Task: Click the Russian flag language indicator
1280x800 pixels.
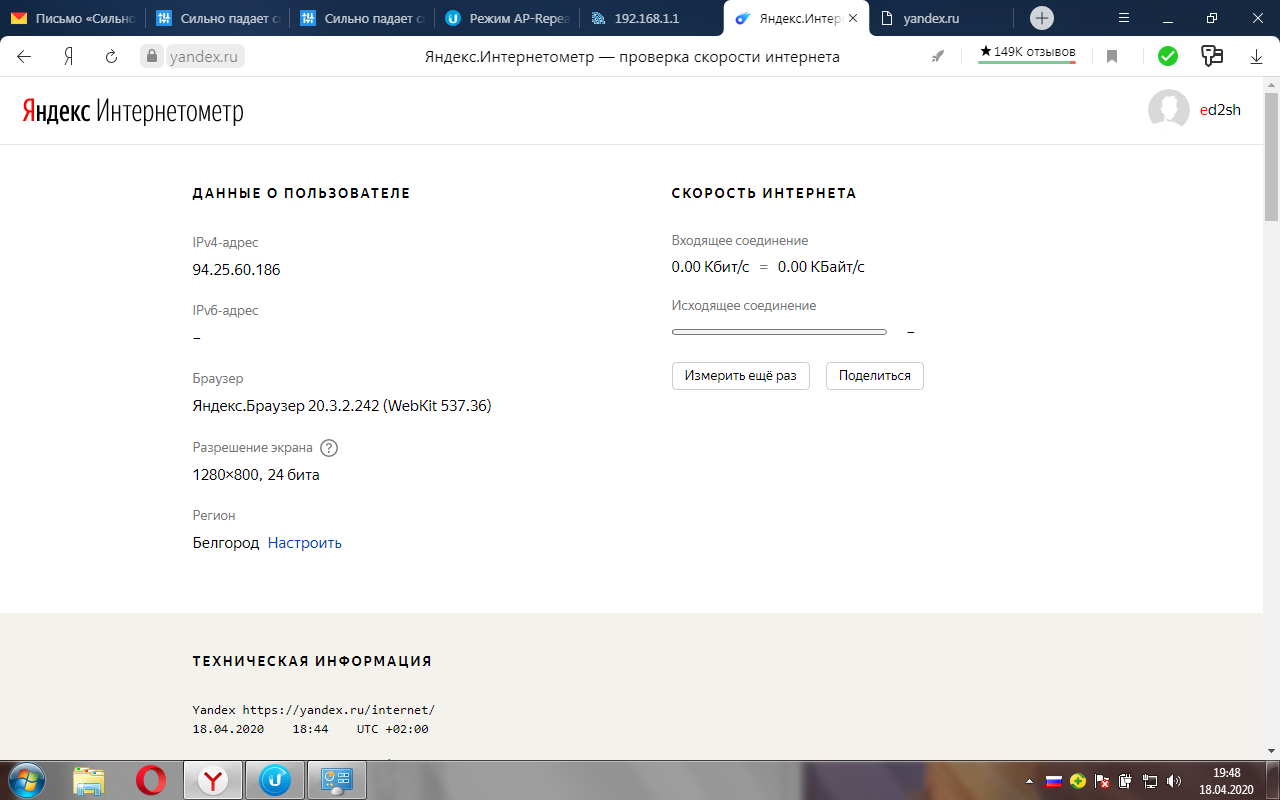Action: [1053, 781]
